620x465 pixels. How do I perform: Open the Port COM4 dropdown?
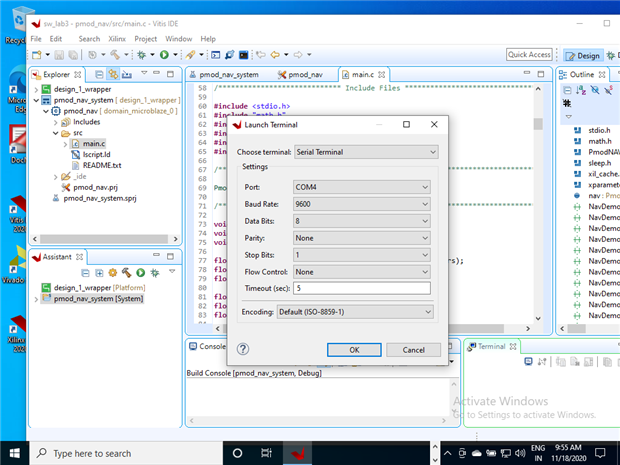[361, 187]
